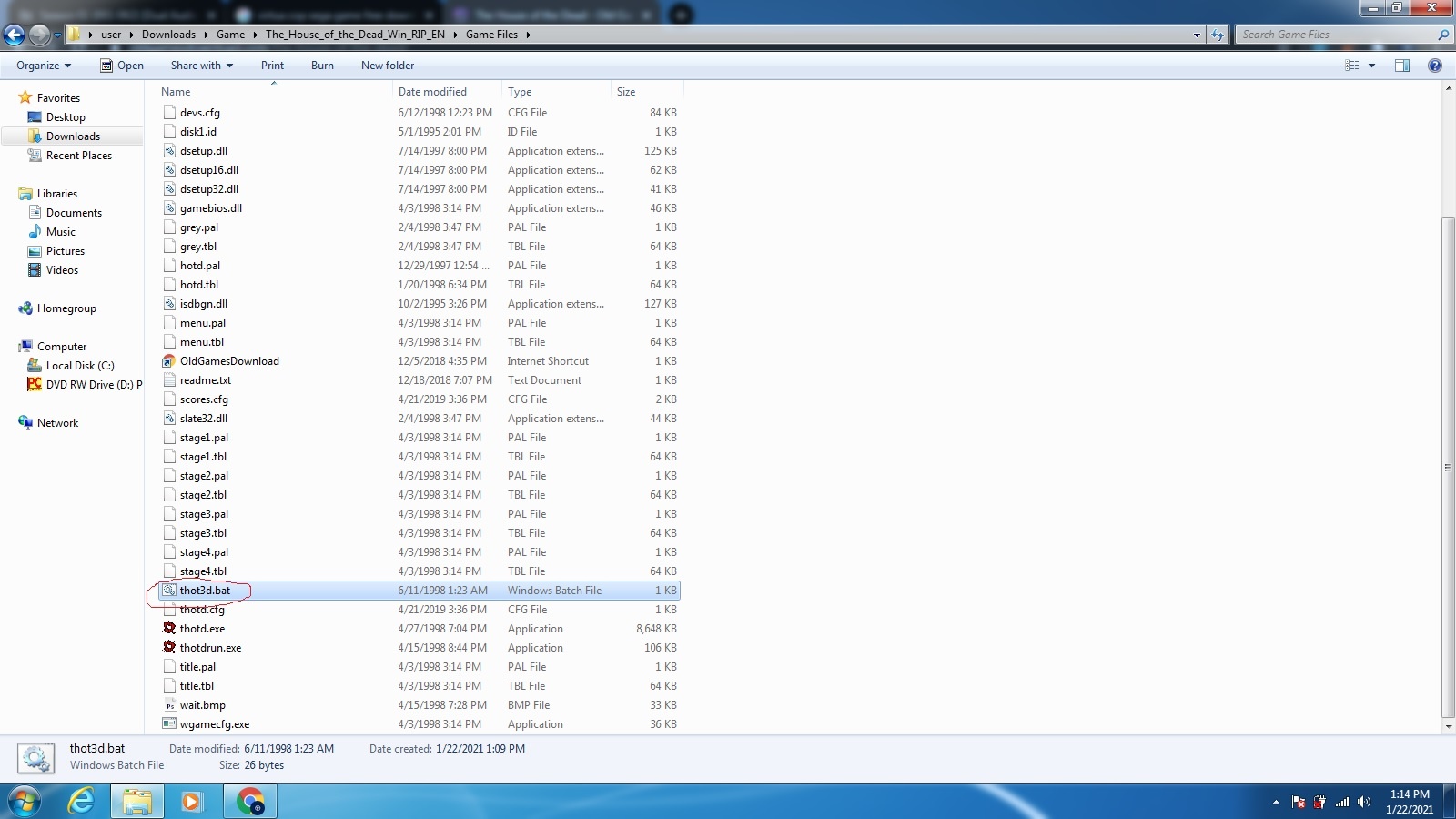Select the slate32.dll file icon

coord(169,418)
